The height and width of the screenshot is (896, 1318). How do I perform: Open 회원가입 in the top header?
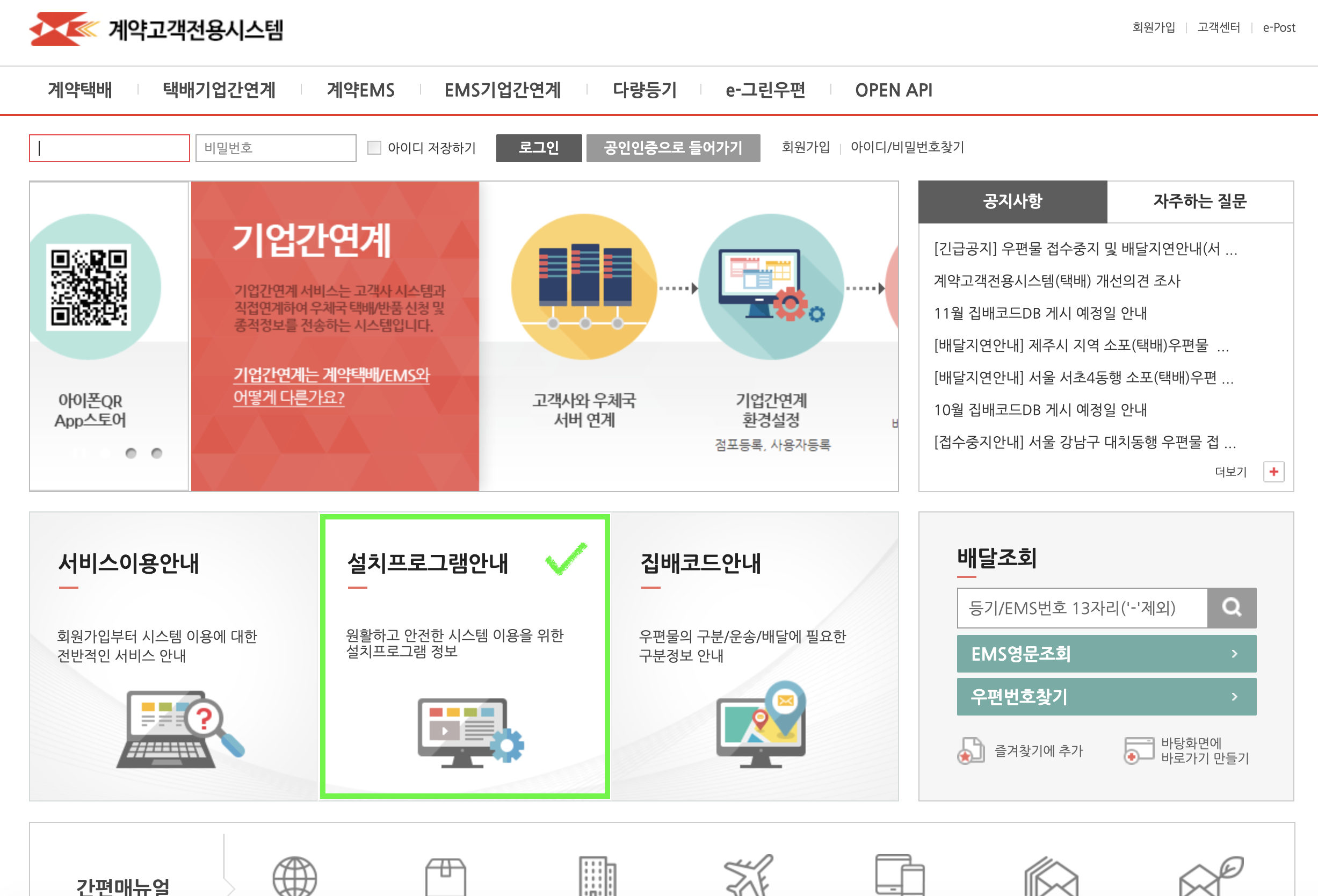[1154, 27]
